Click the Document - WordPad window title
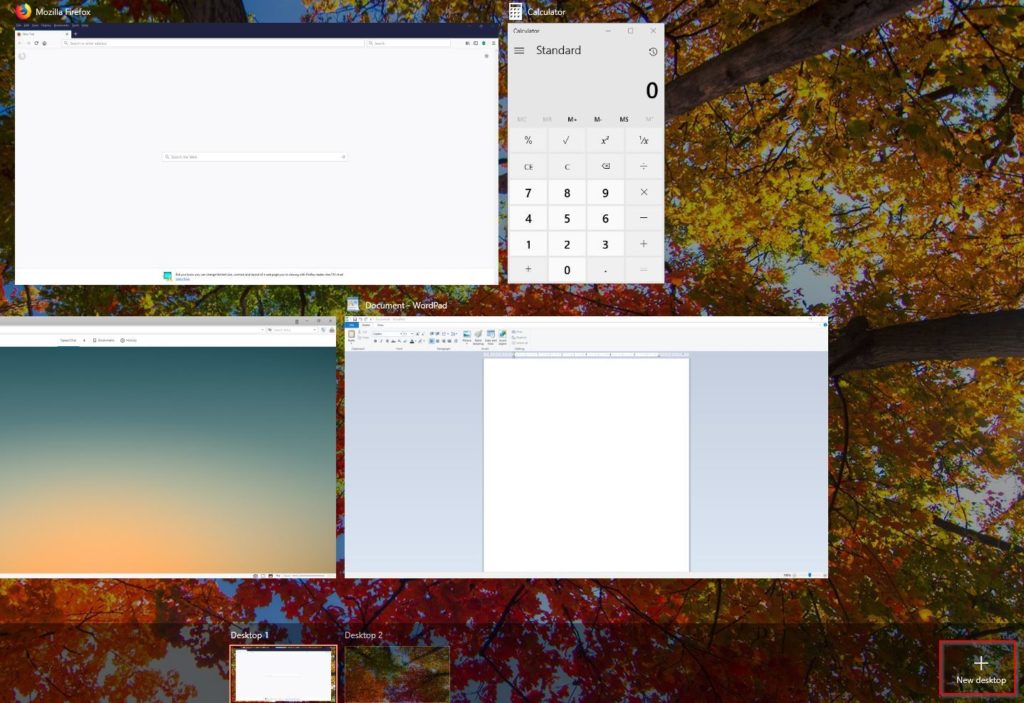Image resolution: width=1024 pixels, height=703 pixels. [406, 305]
